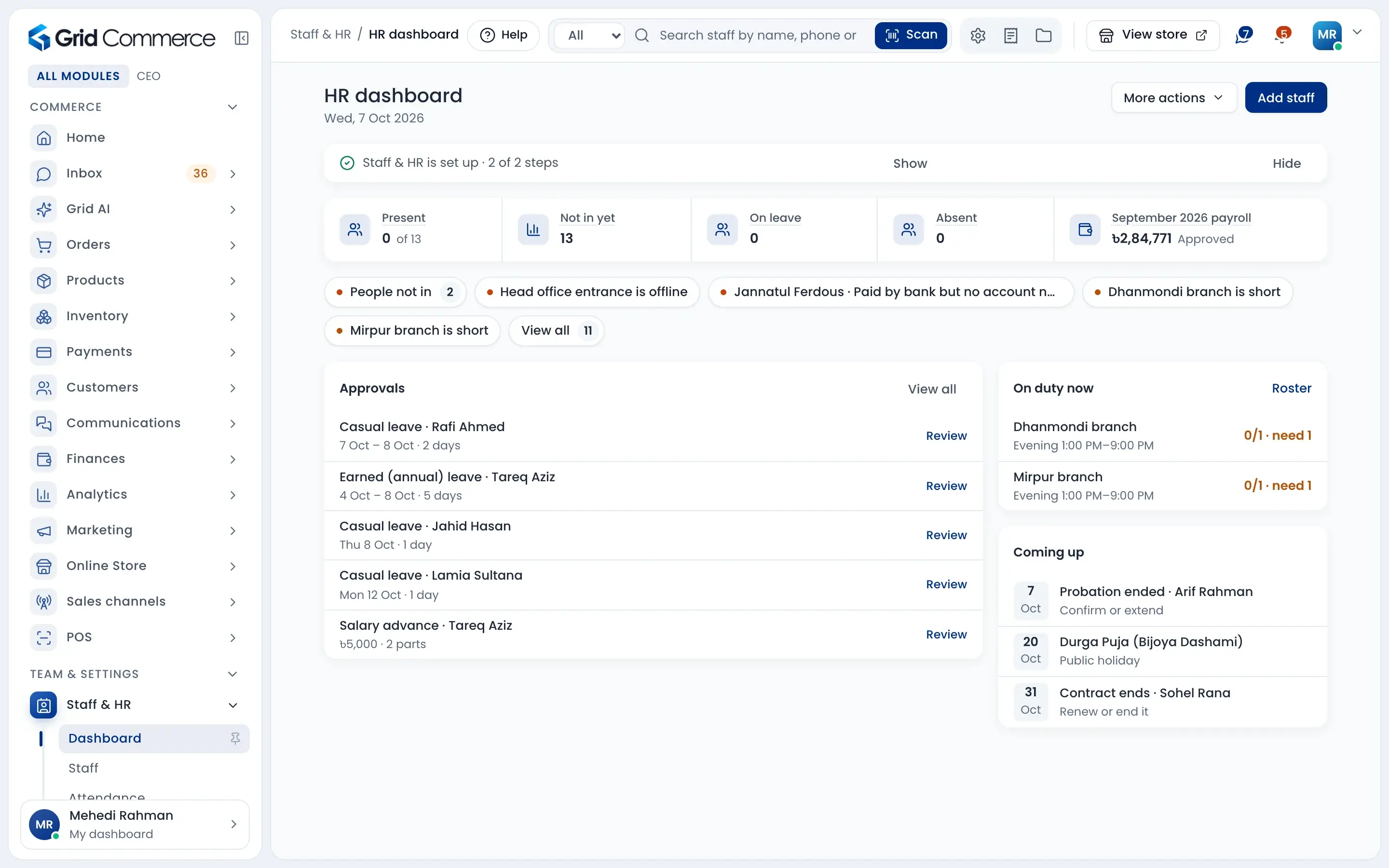Hide the Staff & HR setup banner
Image resolution: width=1389 pixels, height=868 pixels.
click(1286, 163)
